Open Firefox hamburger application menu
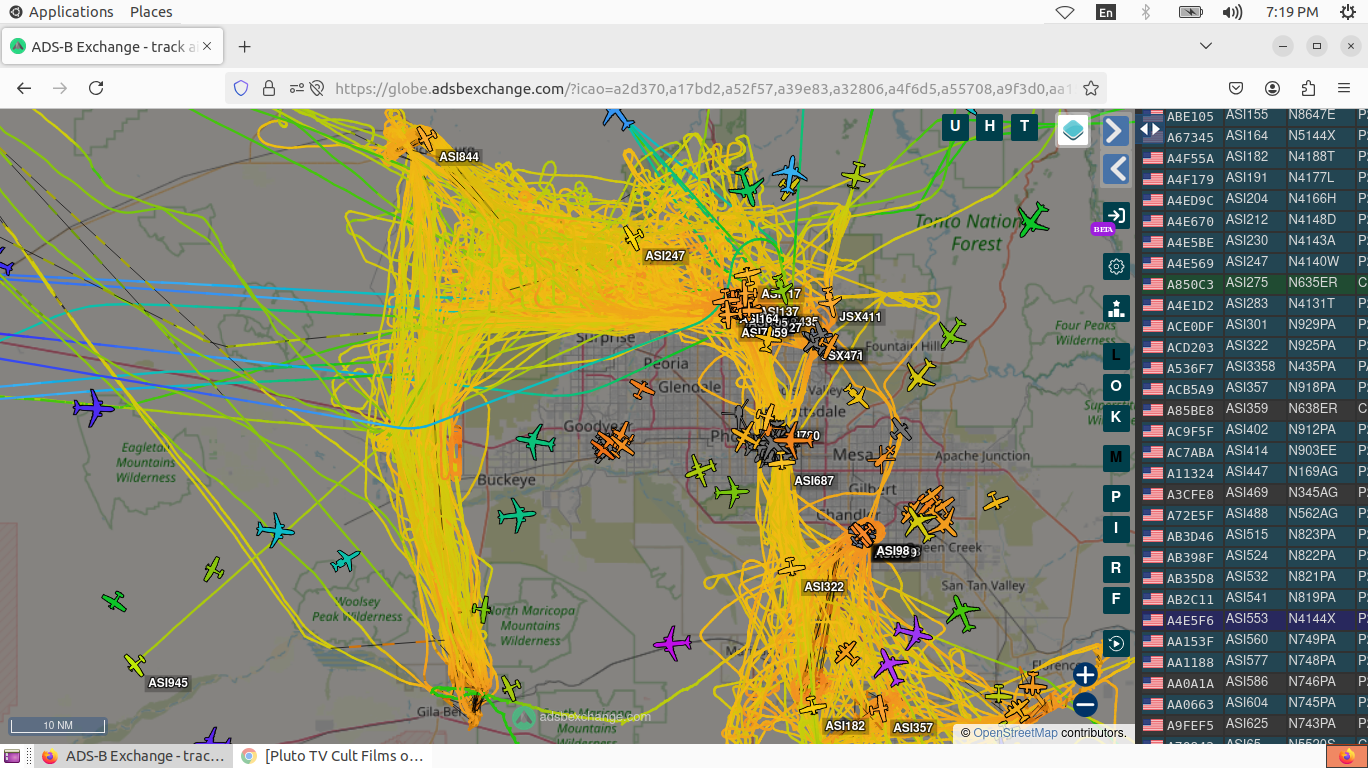Viewport: 1368px width, 768px height. click(x=1344, y=88)
